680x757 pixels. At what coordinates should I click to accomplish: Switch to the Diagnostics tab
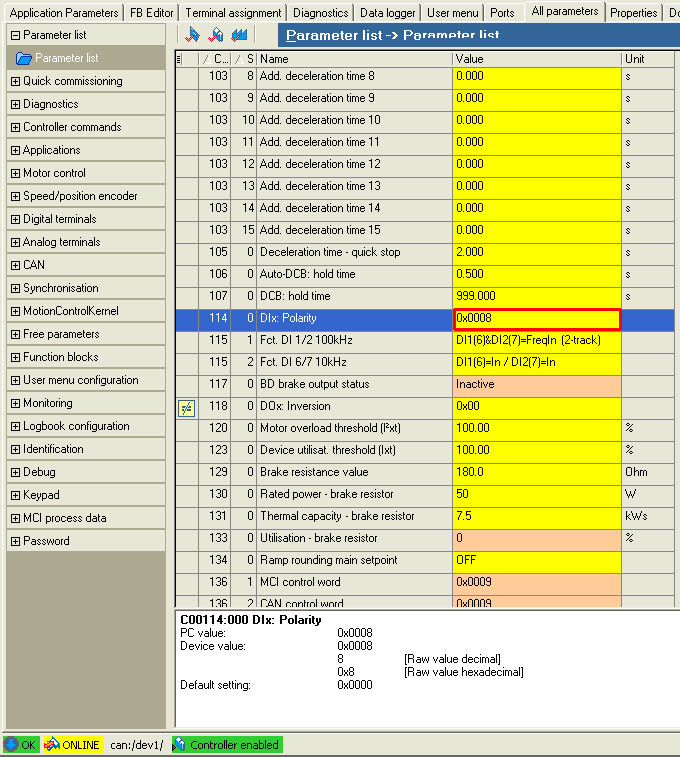coord(321,13)
